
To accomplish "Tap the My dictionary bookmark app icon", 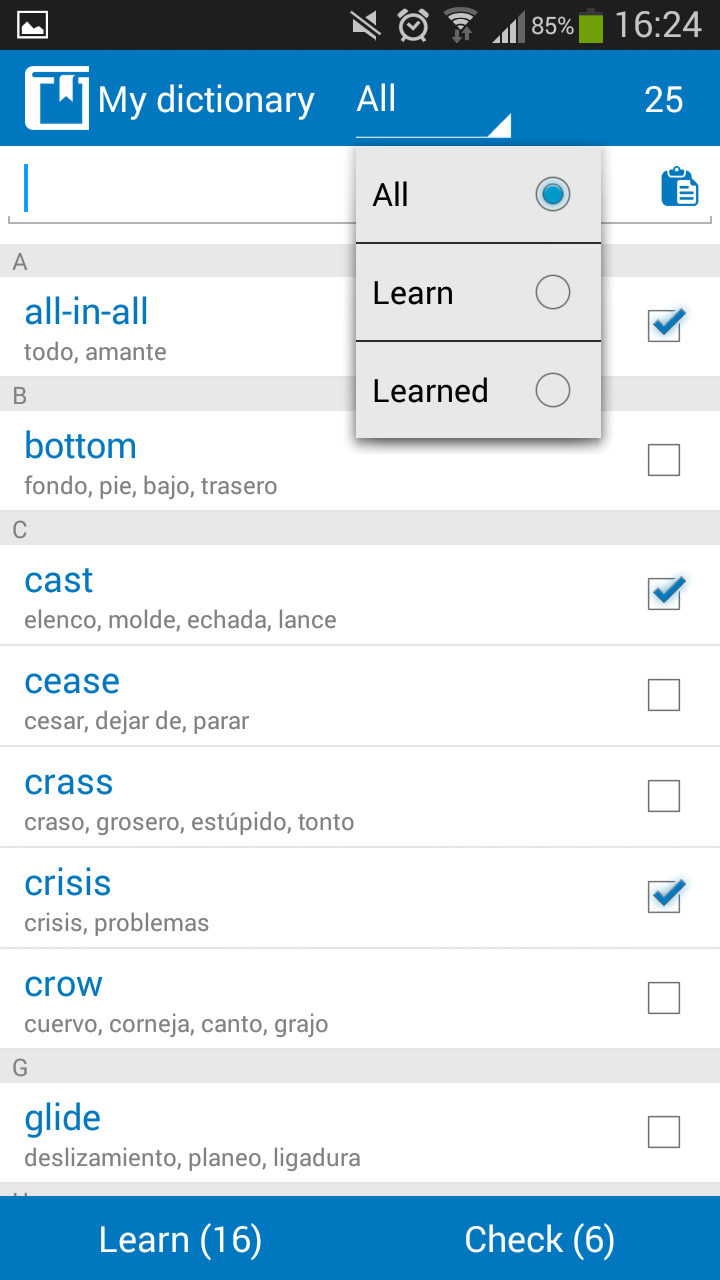I will (56, 98).
